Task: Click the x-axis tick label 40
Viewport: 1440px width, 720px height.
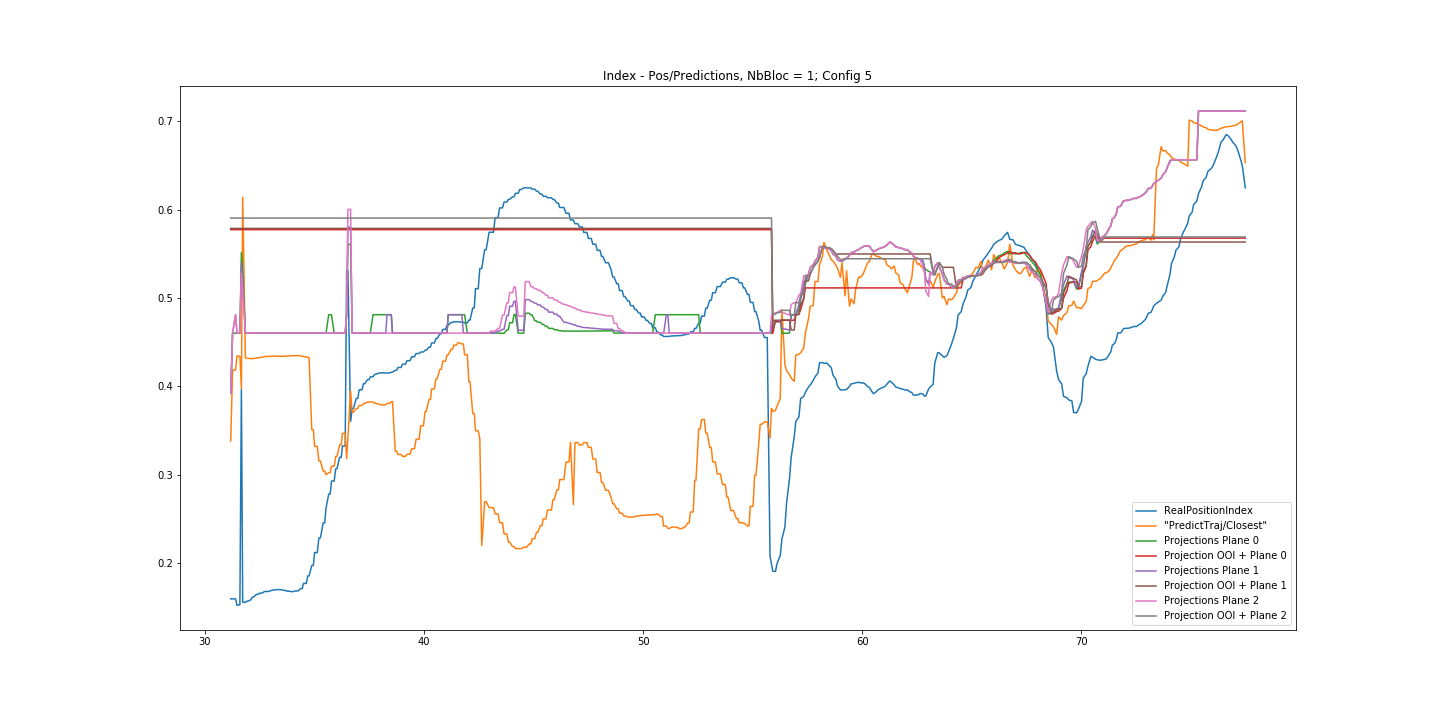Action: point(424,641)
